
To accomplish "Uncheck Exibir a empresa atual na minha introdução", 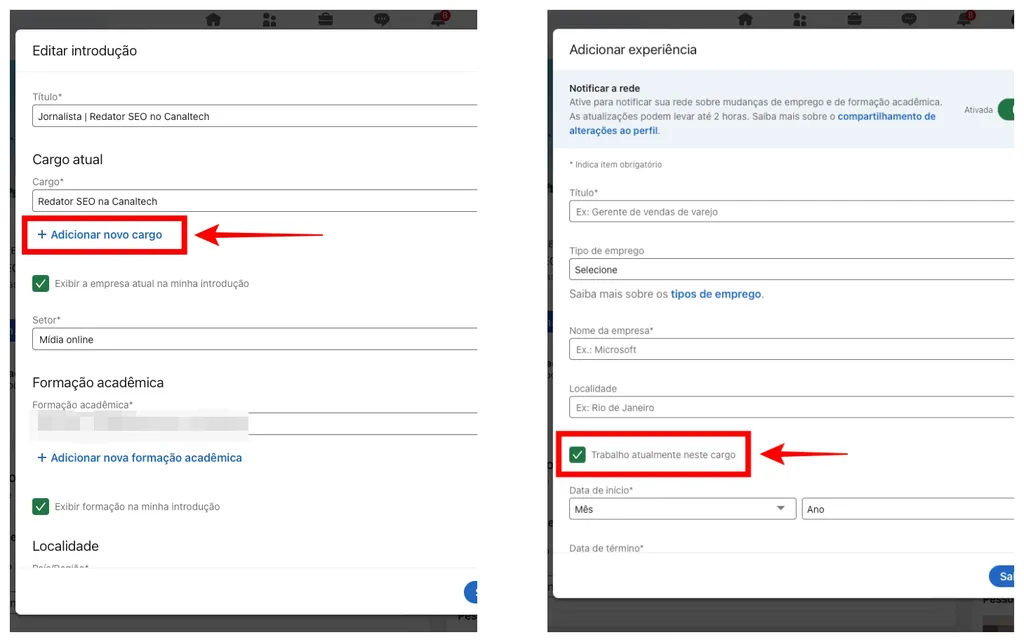I will point(40,283).
